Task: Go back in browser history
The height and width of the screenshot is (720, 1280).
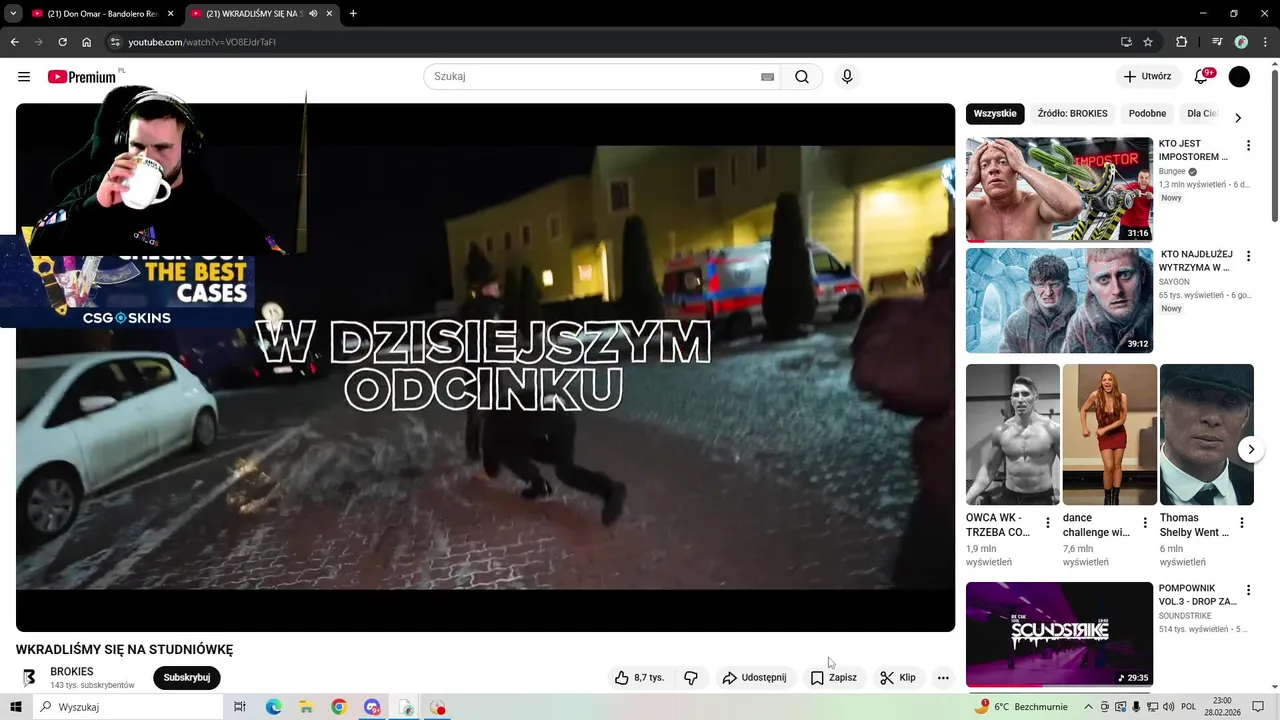Action: [14, 42]
